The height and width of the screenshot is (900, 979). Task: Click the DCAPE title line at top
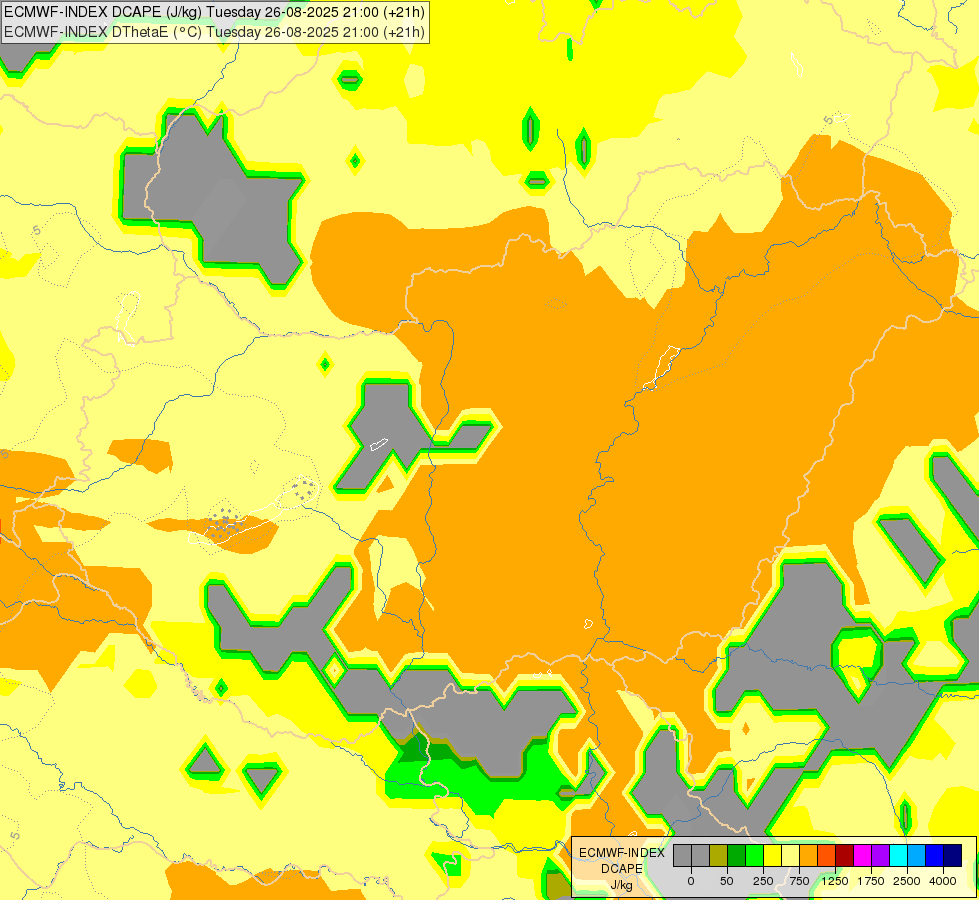tap(214, 12)
